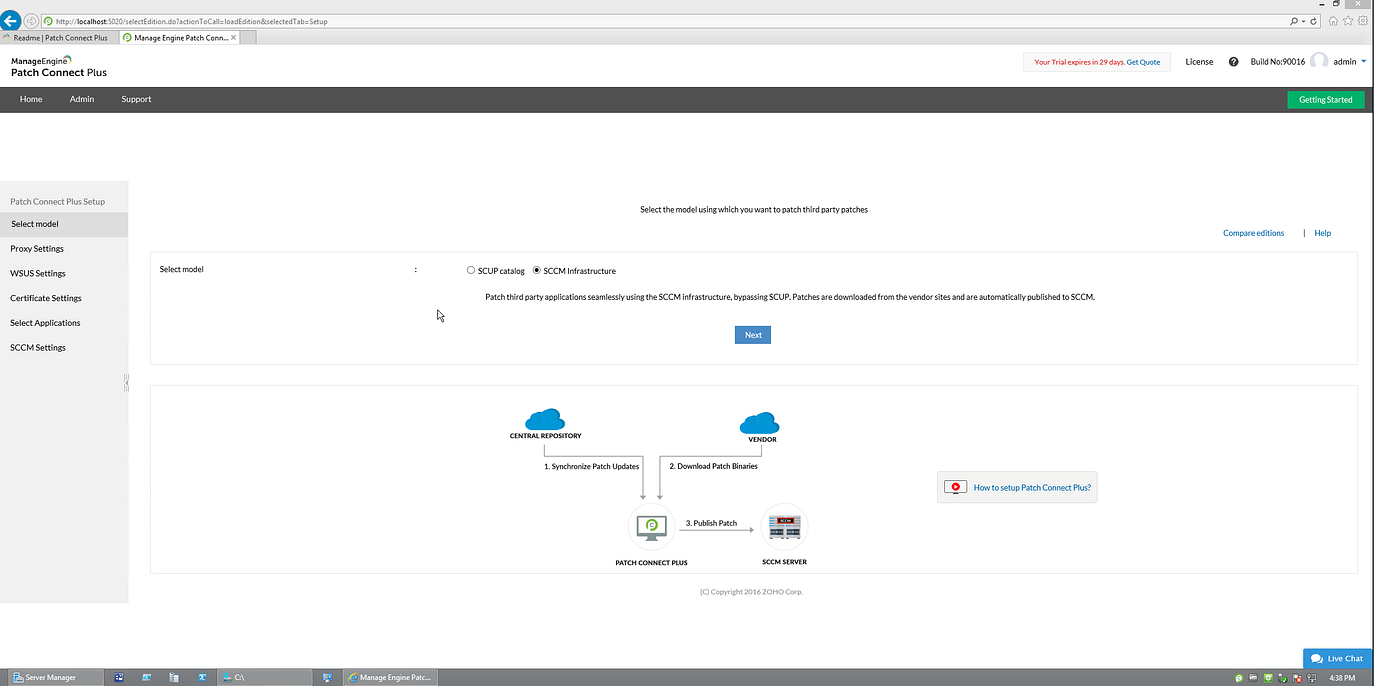This screenshot has height=686, width=1375.
Task: Go to Select model in sidebar
Action: 64,224
